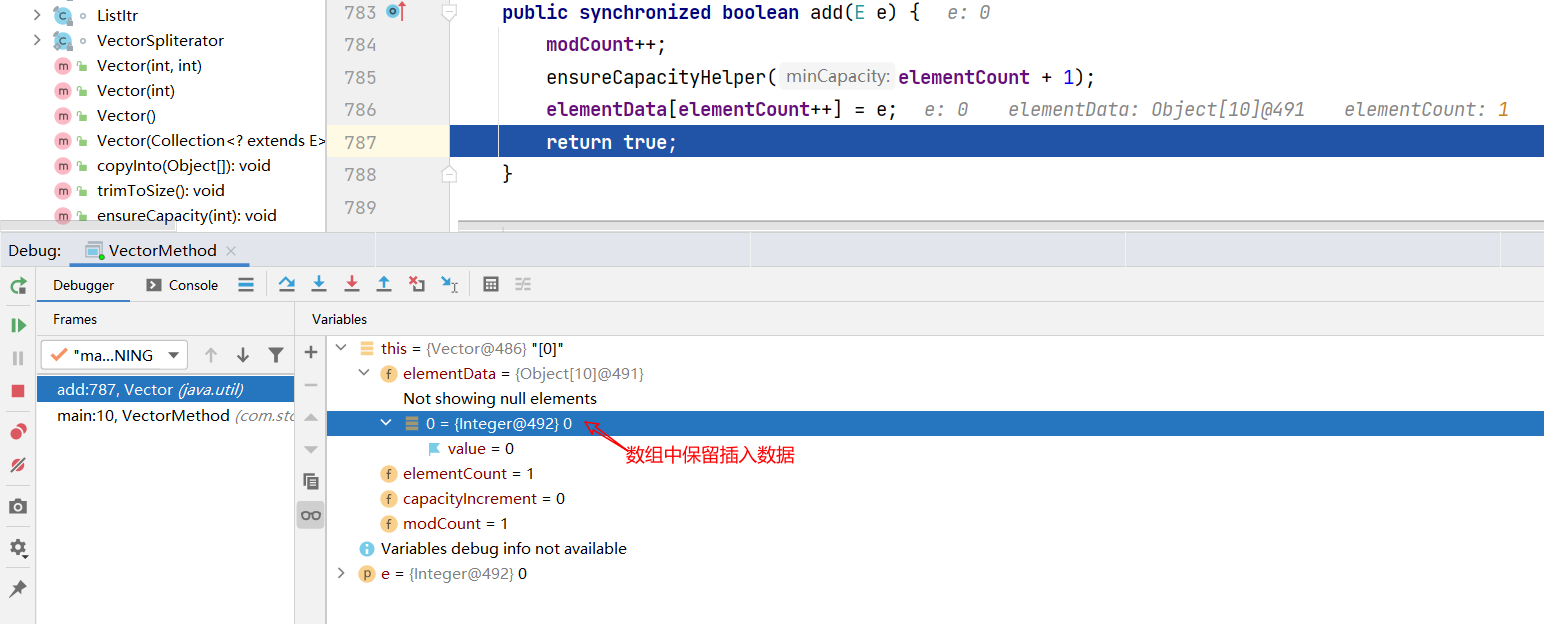Viewport: 1544px width, 624px height.
Task: Select the capacityIncrement = 0 variable
Action: click(935, 498)
